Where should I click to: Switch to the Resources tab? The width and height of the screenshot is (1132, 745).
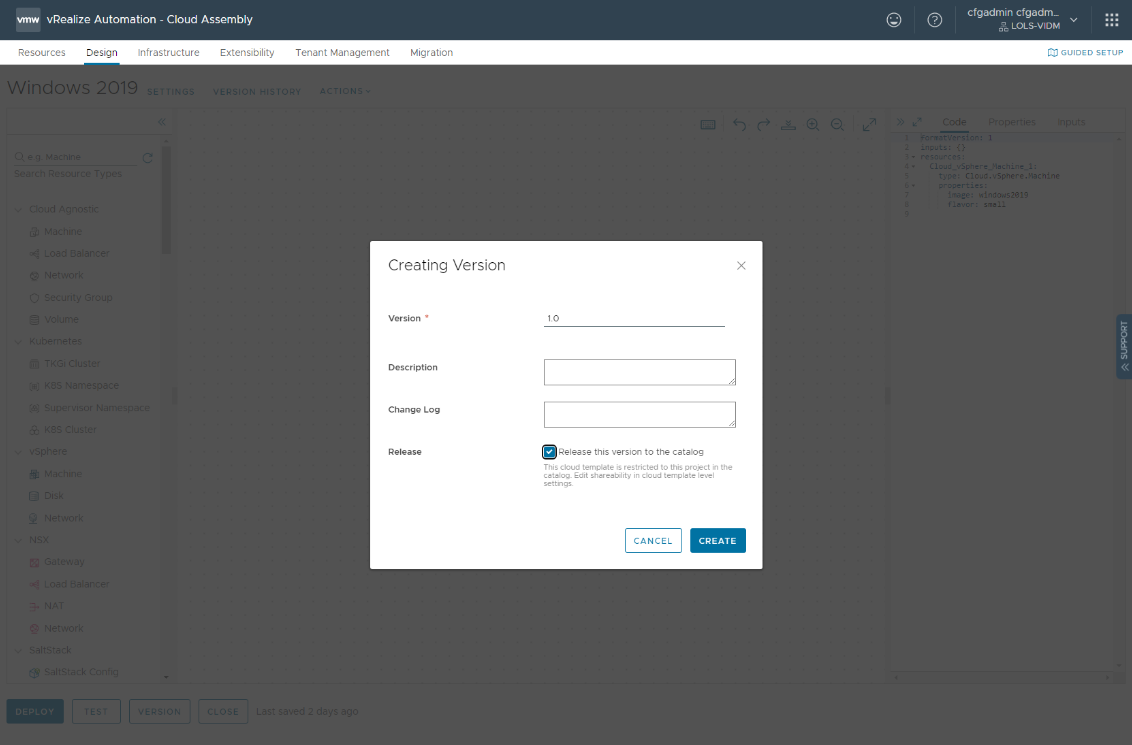42,53
